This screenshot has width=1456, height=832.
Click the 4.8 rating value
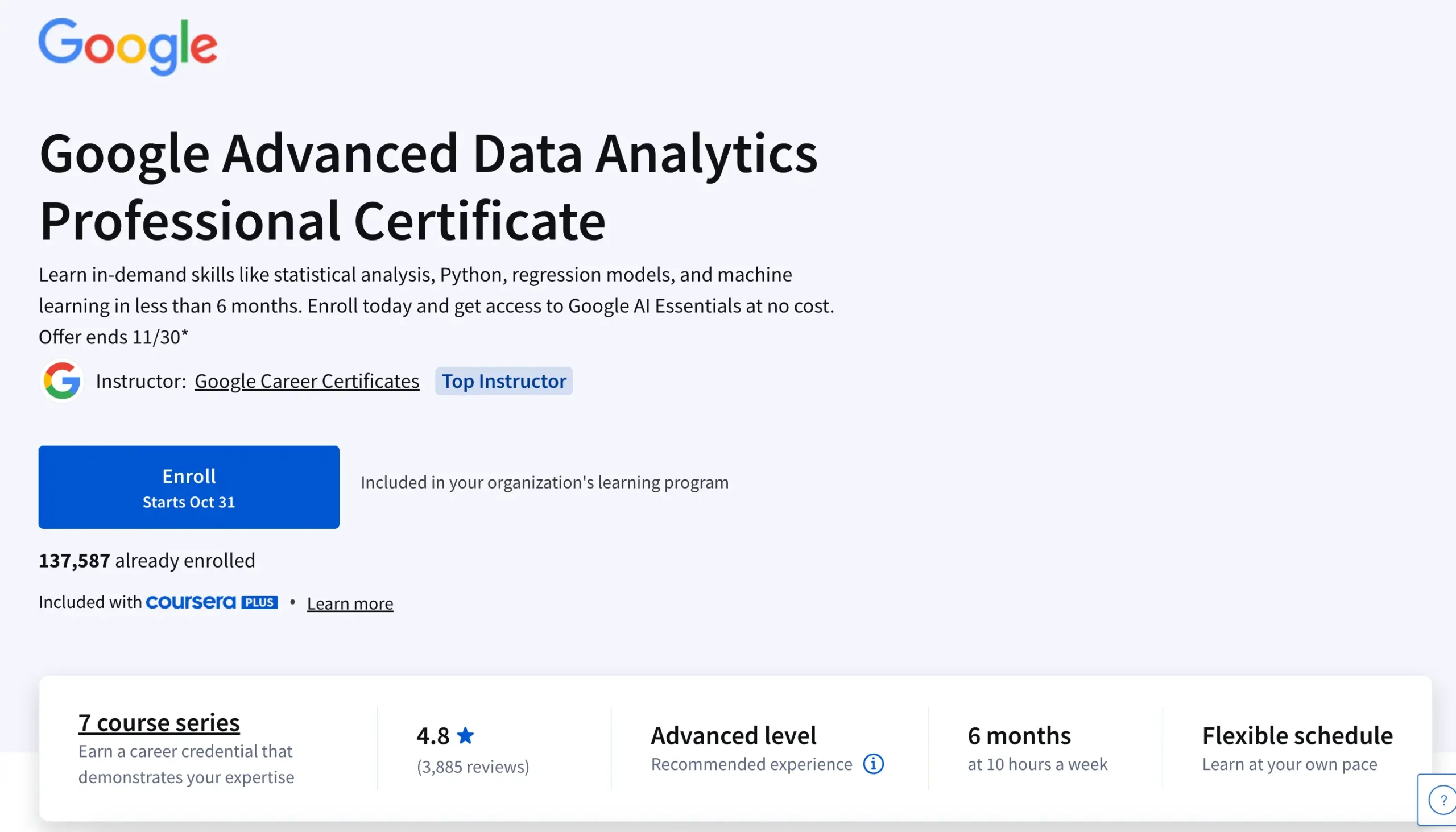tap(433, 735)
